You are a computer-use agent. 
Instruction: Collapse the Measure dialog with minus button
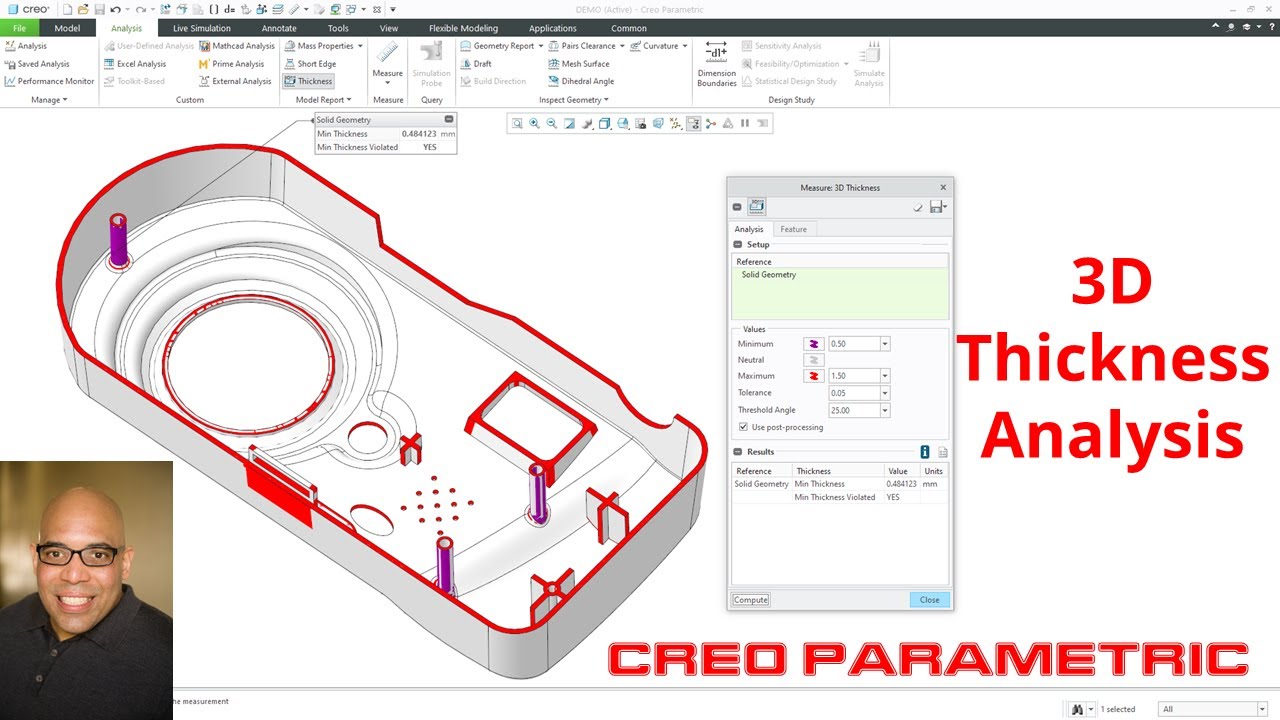(x=737, y=207)
